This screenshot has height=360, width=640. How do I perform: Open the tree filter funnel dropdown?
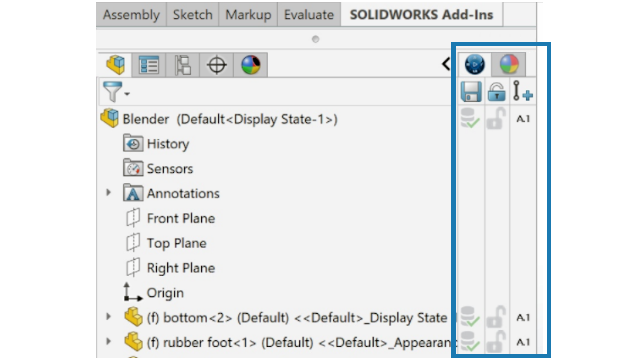pos(116,92)
